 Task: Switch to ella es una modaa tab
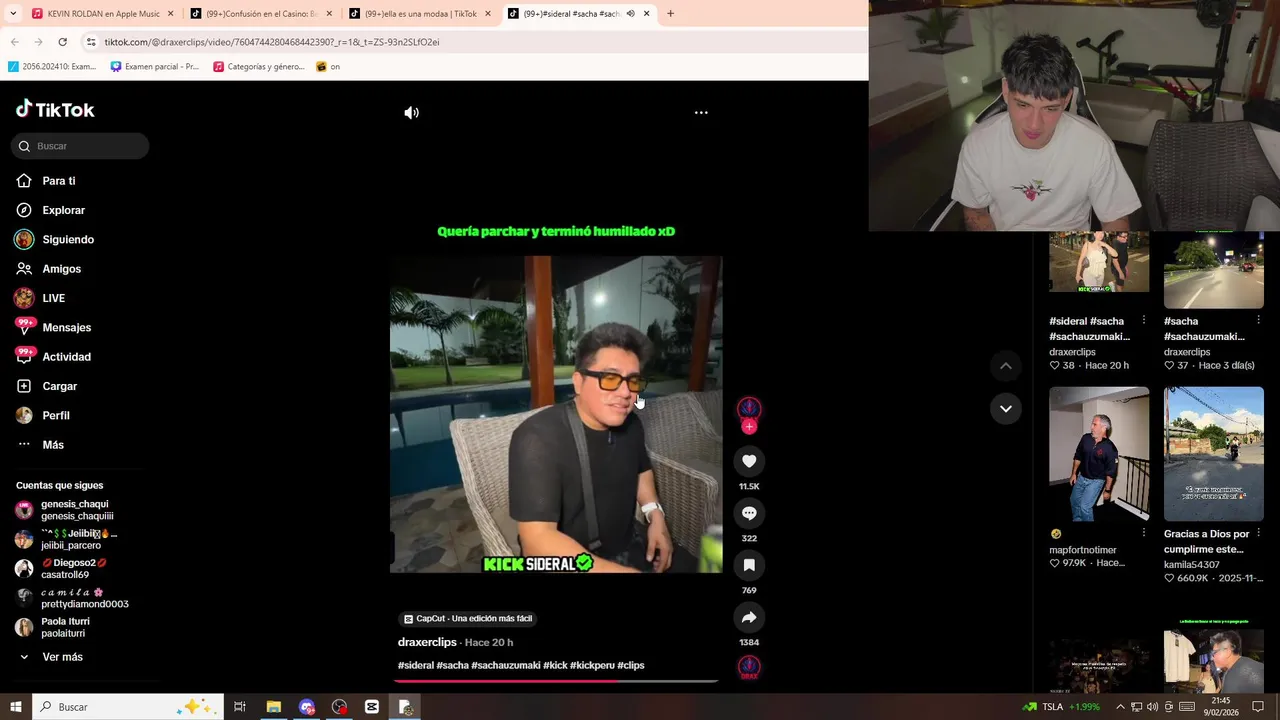(418, 14)
